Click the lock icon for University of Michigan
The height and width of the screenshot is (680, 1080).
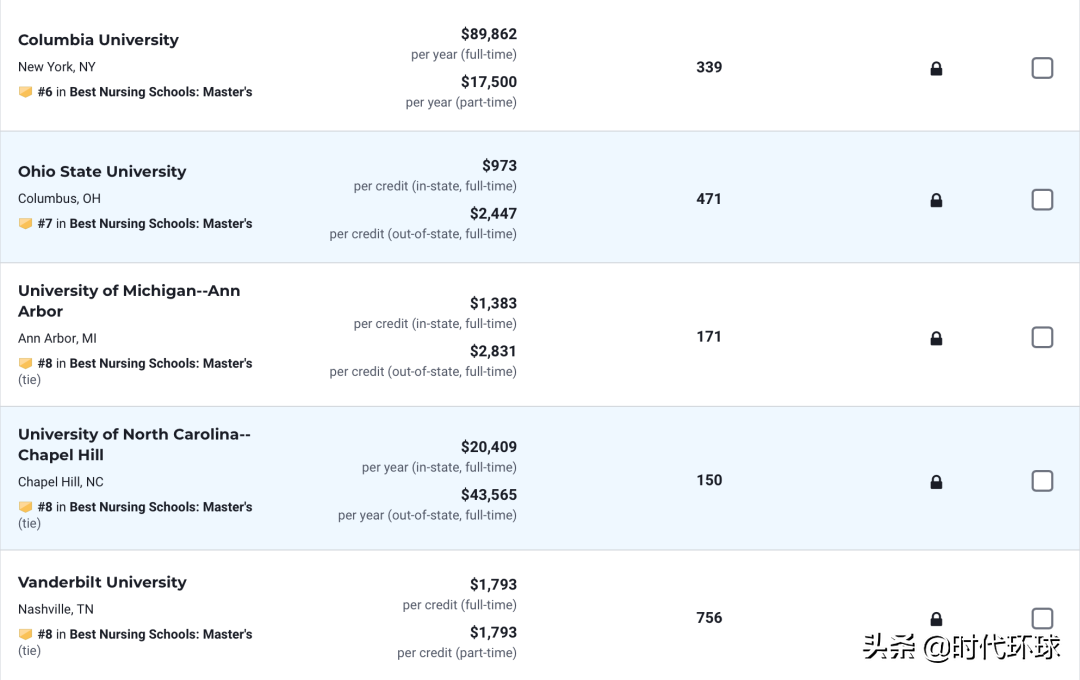click(936, 338)
